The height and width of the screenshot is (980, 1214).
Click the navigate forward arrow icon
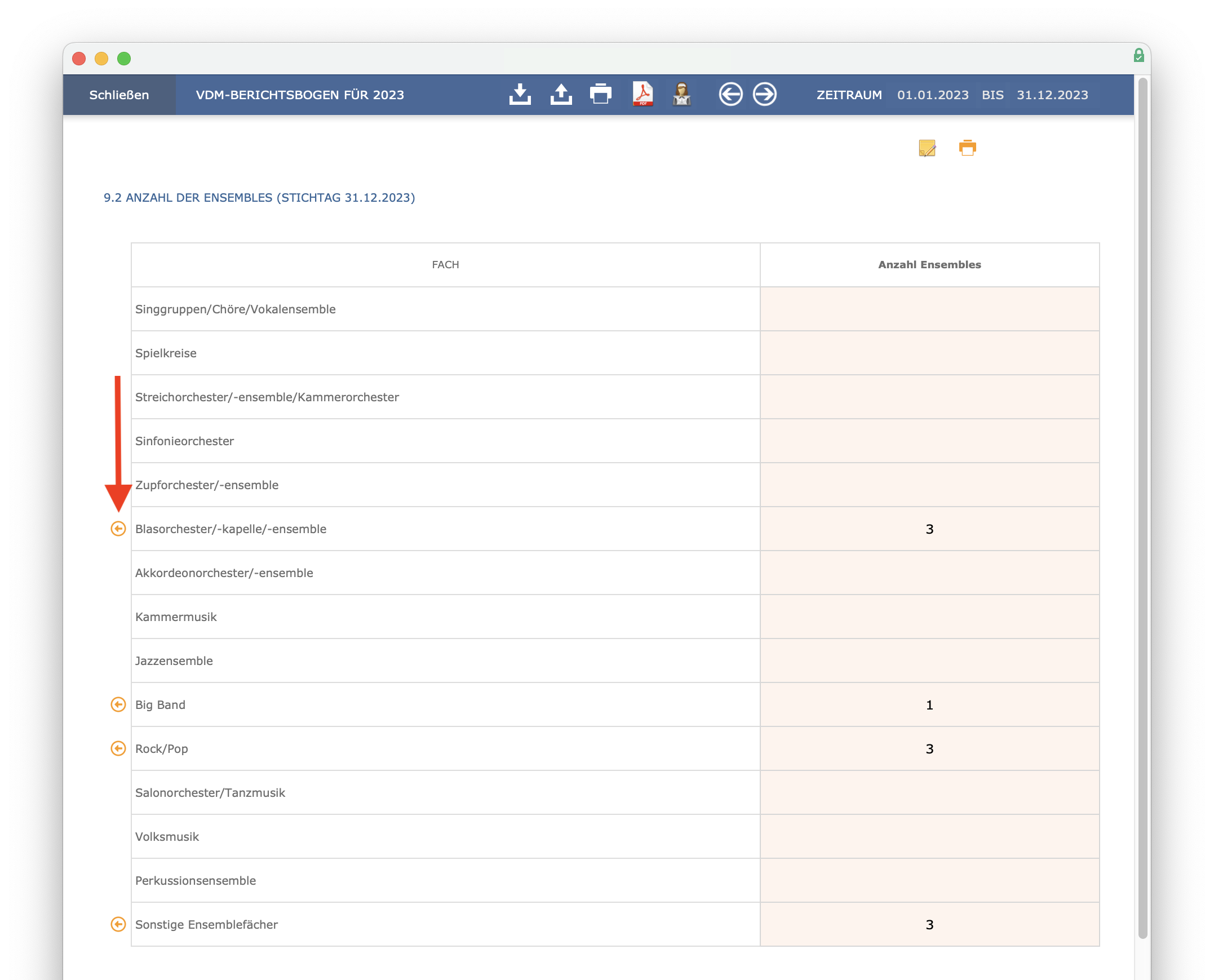point(765,95)
